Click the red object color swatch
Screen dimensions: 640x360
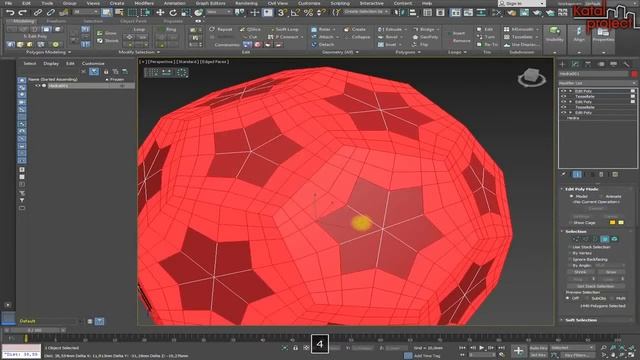(x=634, y=74)
